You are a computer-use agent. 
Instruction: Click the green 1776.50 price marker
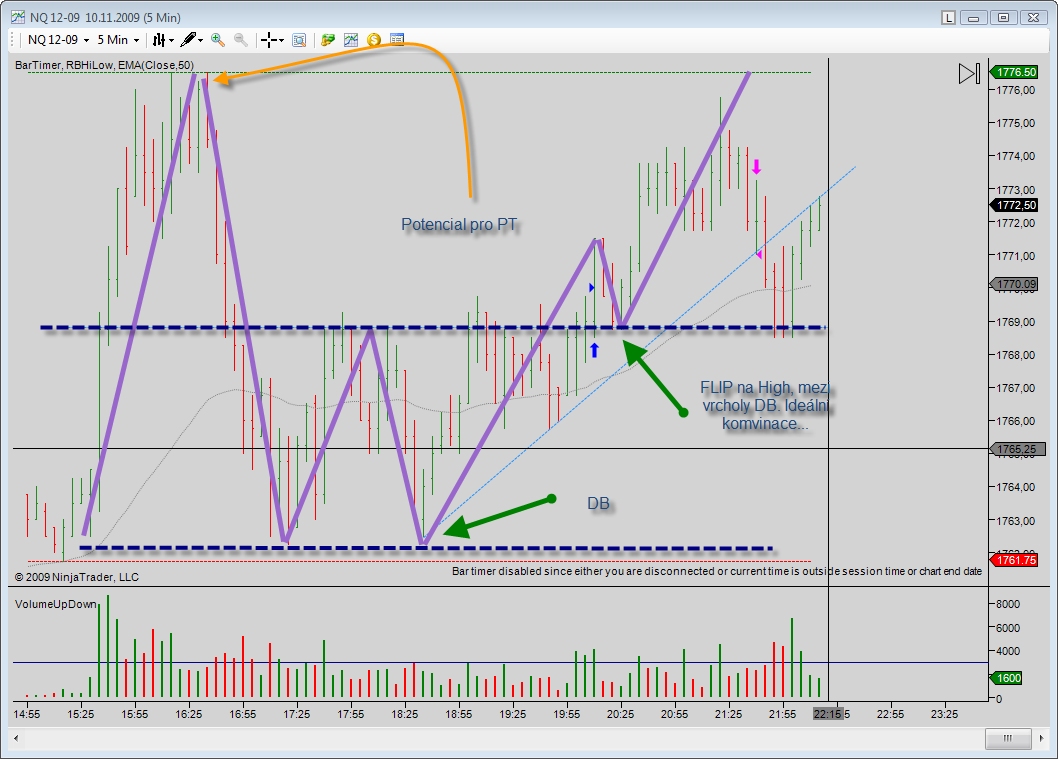(1015, 72)
